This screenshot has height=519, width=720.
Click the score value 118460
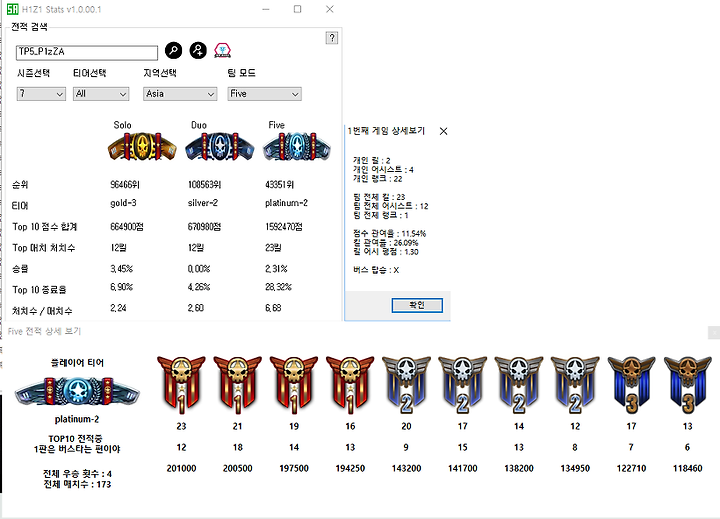click(687, 468)
